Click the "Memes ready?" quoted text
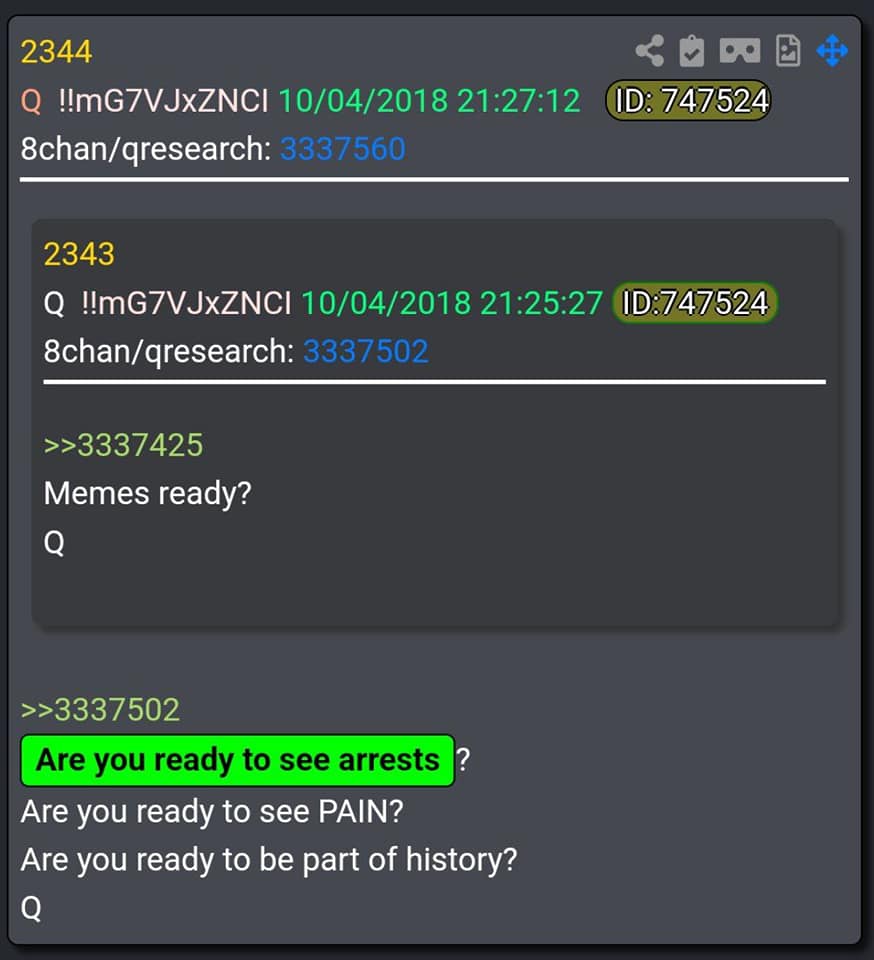Image resolution: width=874 pixels, height=960 pixels. tap(148, 493)
